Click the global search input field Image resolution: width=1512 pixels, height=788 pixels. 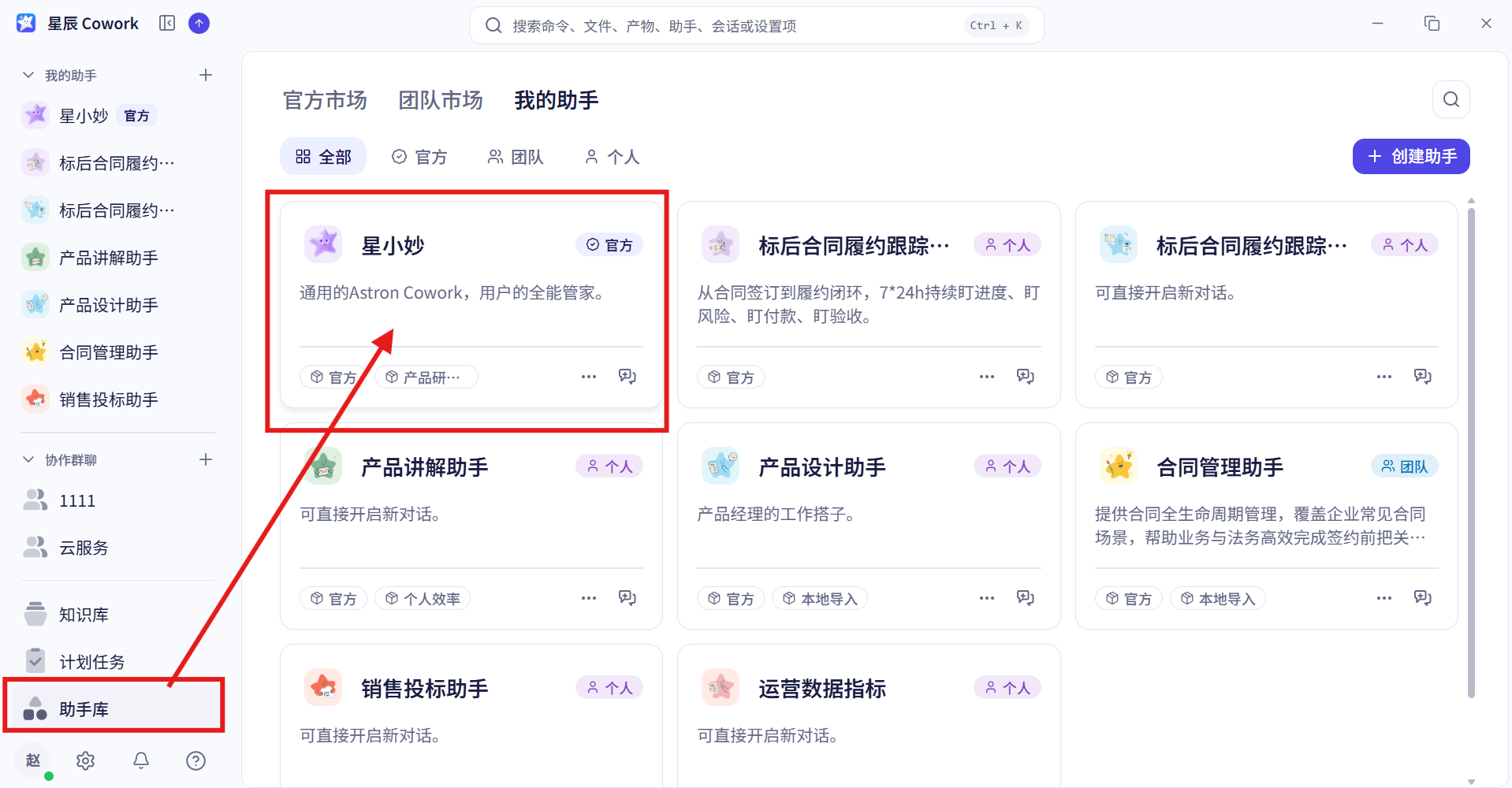click(x=757, y=25)
